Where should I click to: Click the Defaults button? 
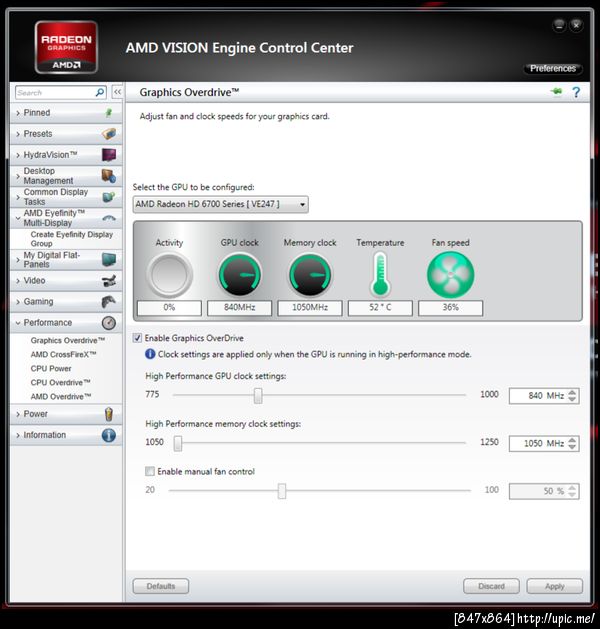(160, 586)
